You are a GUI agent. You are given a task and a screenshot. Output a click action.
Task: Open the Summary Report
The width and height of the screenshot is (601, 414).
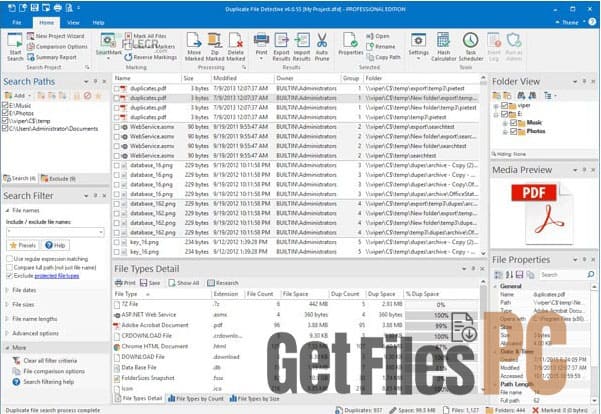coord(52,58)
